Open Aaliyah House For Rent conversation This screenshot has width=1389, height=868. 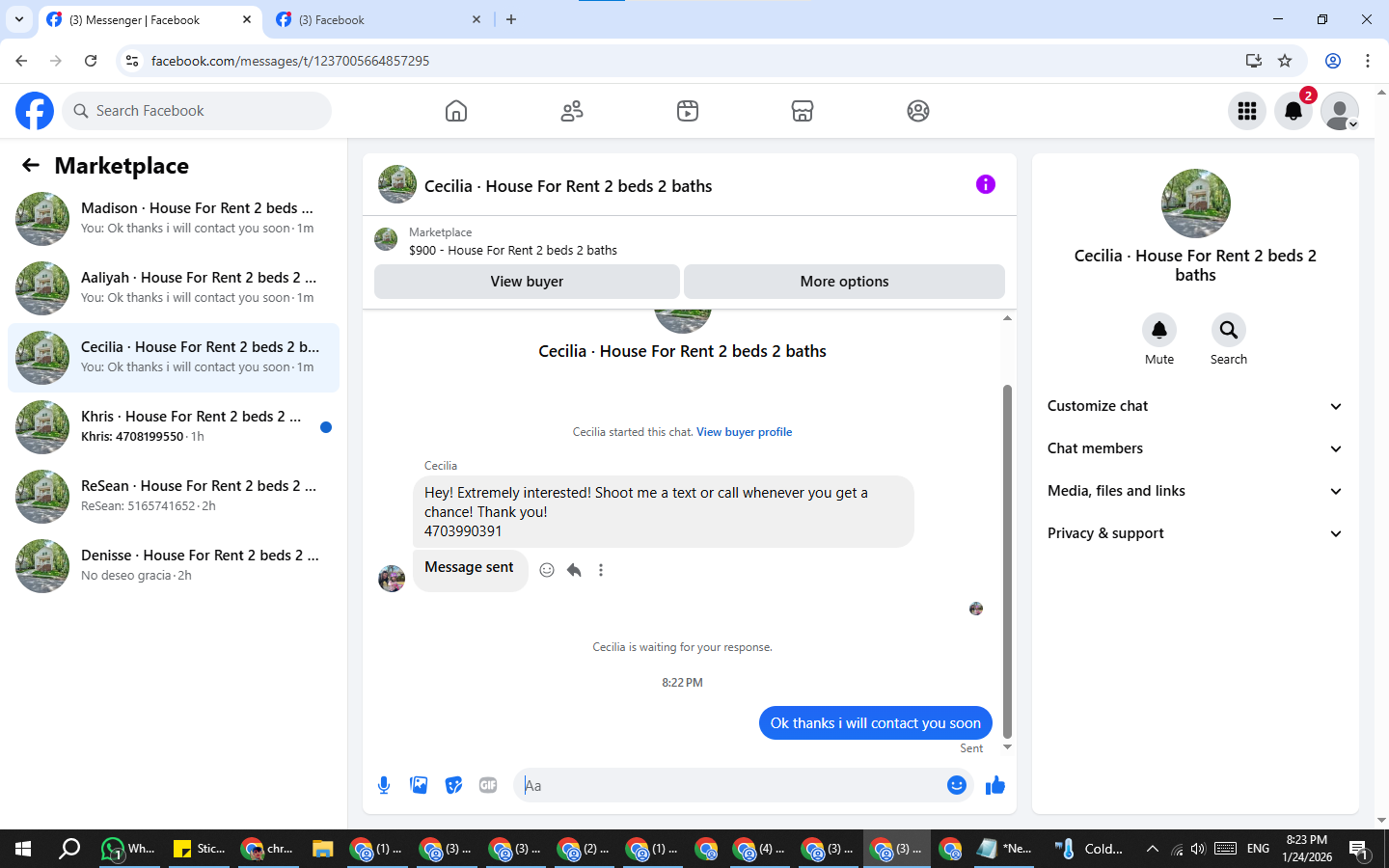pos(174,288)
